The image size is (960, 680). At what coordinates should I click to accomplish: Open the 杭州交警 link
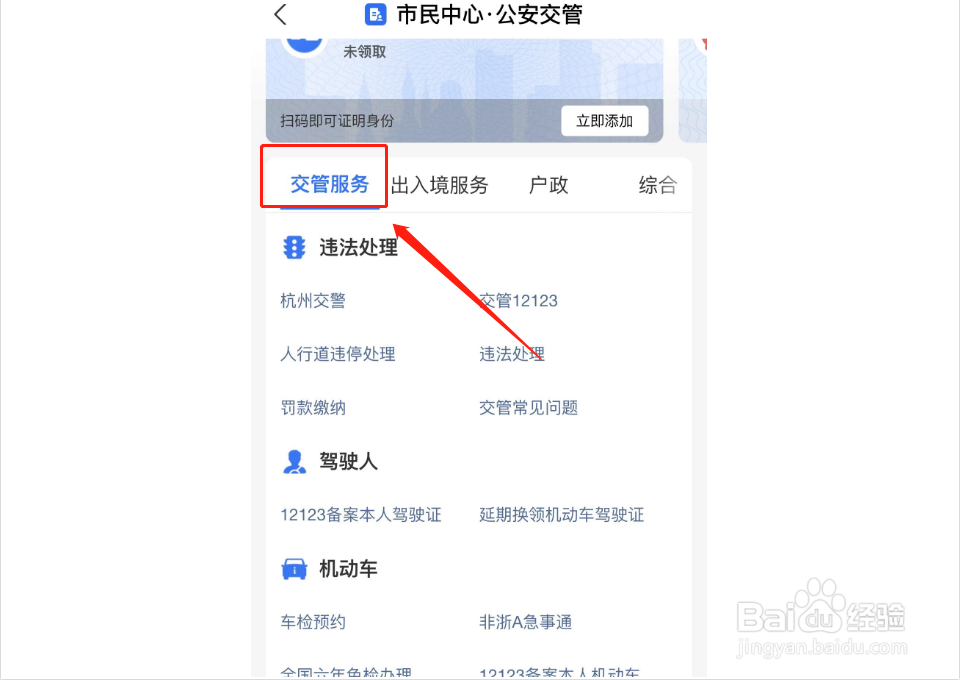[313, 301]
